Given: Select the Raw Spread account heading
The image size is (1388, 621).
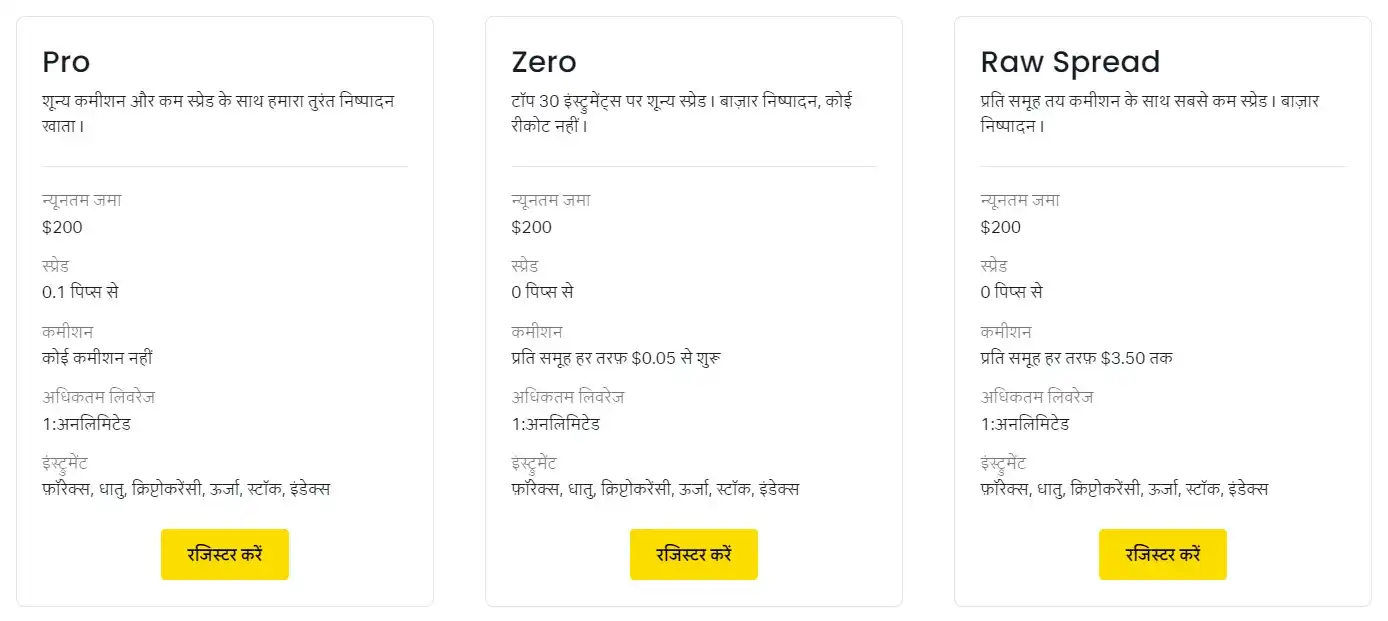Looking at the screenshot, I should coord(1070,62).
